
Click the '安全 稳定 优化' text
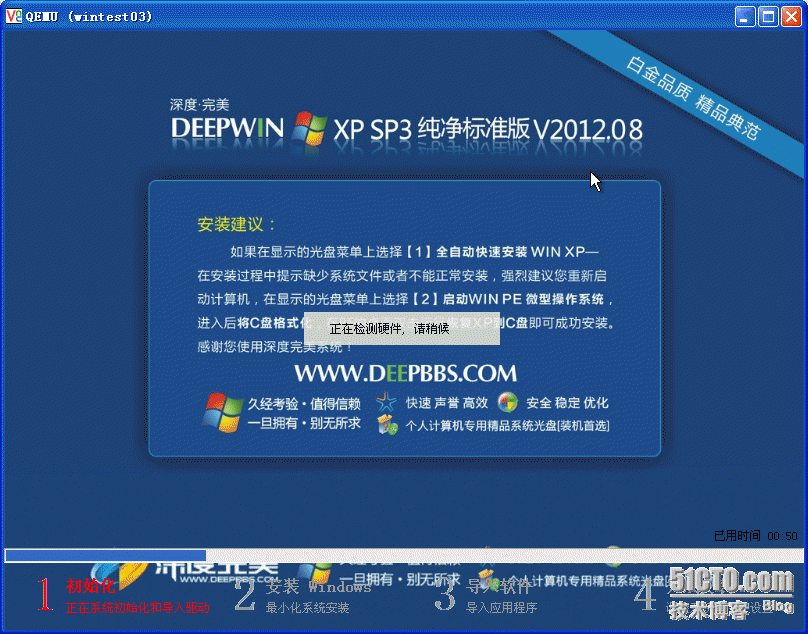(567, 403)
